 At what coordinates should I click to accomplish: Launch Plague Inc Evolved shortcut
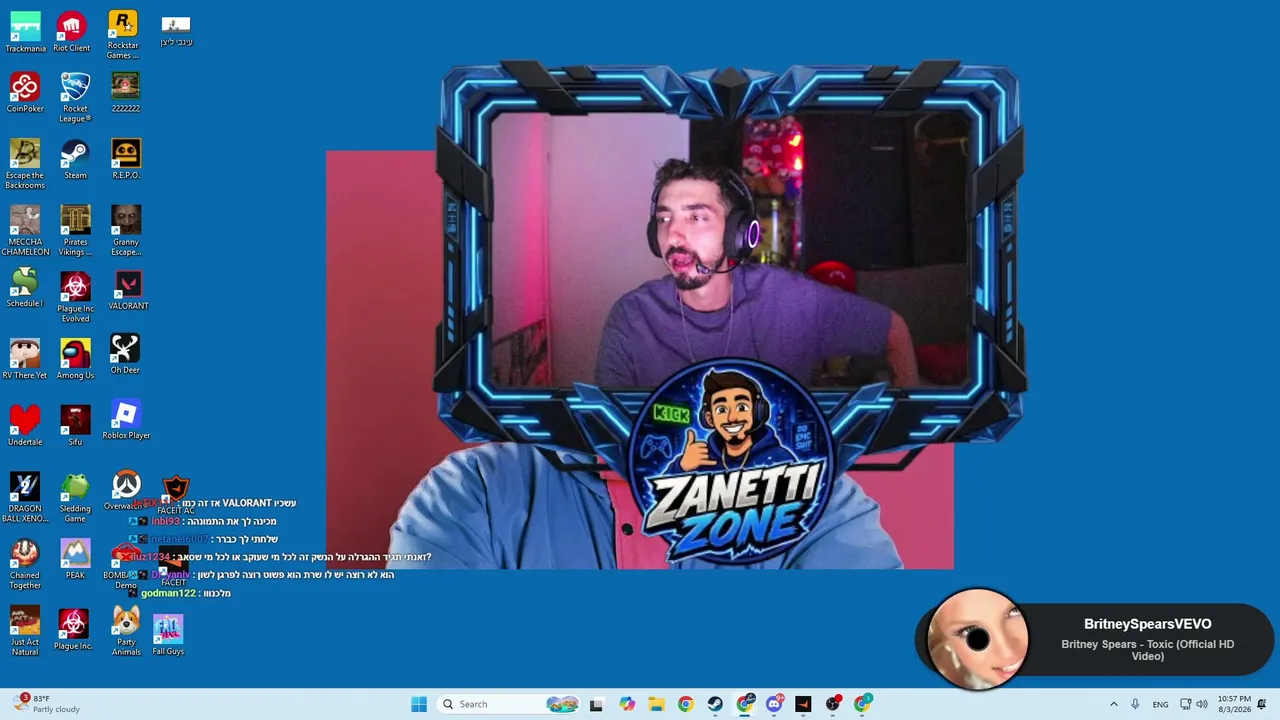click(x=75, y=297)
